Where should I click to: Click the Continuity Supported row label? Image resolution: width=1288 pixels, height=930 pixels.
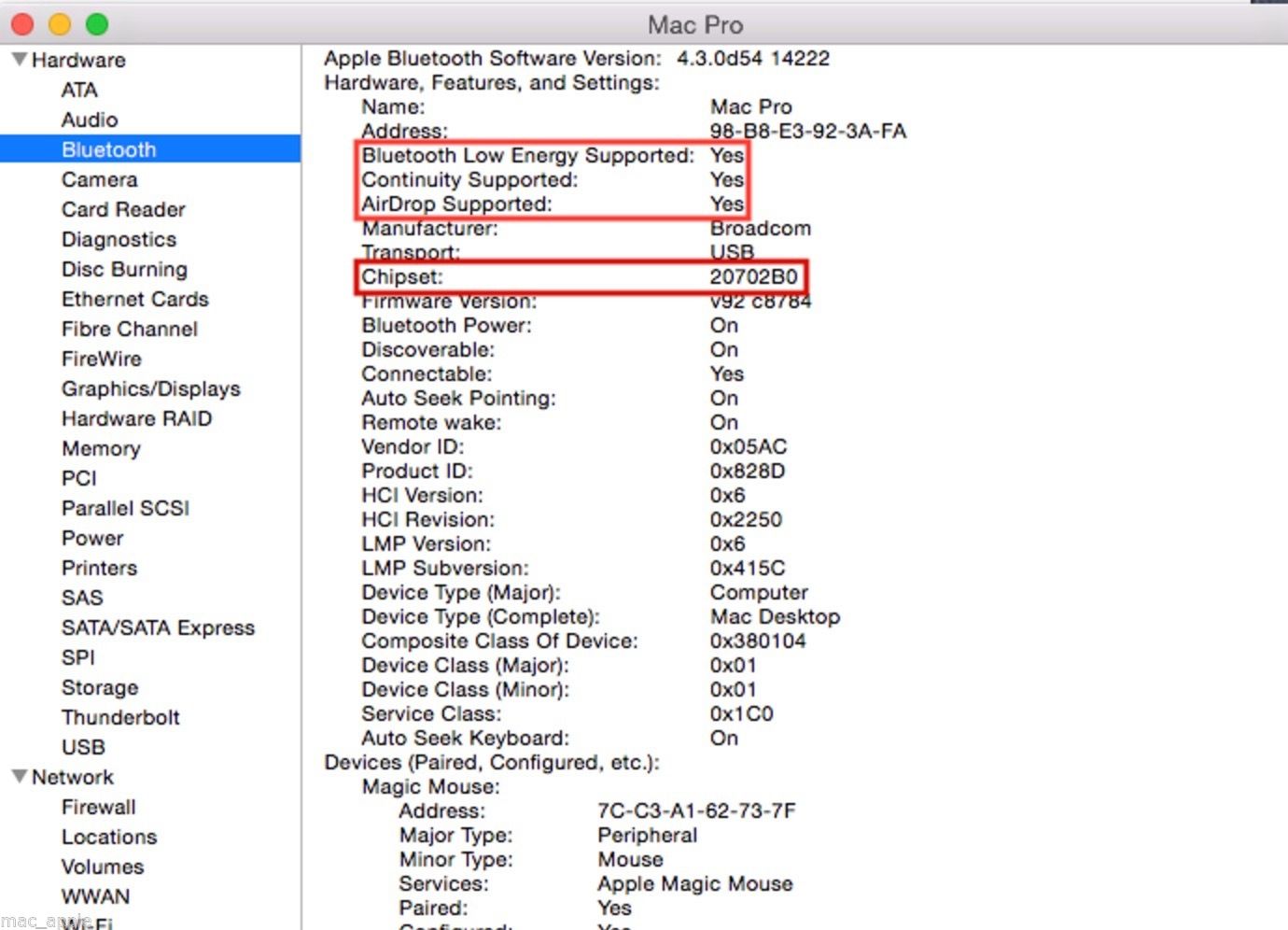[470, 179]
